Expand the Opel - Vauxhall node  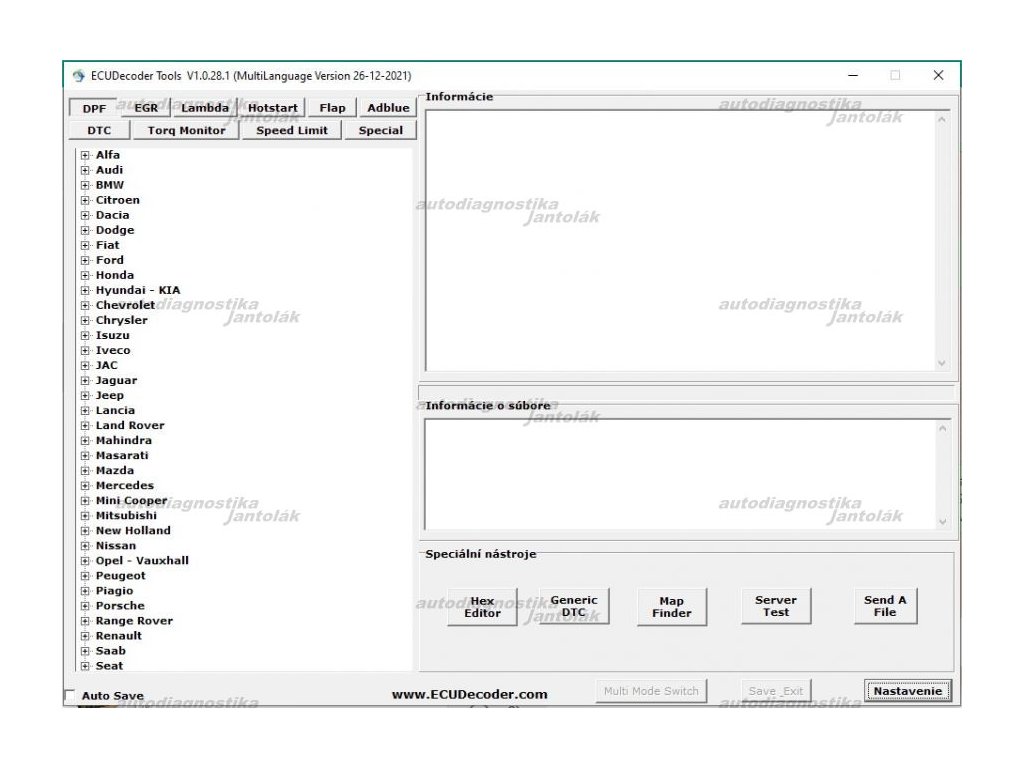(x=85, y=561)
